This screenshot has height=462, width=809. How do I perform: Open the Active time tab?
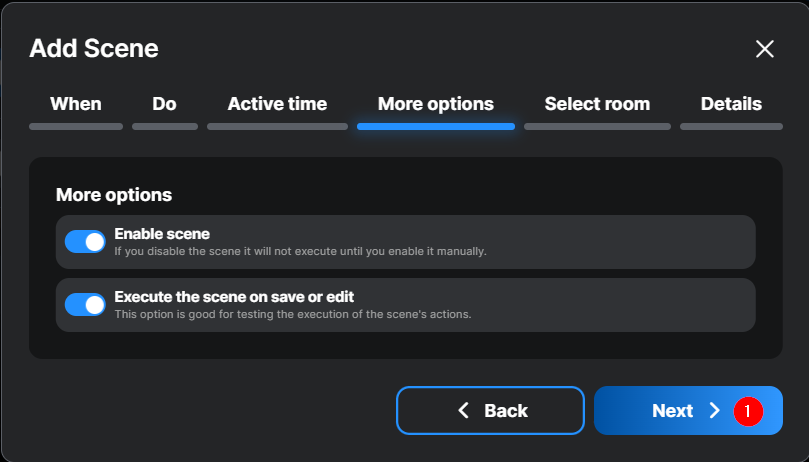277,104
